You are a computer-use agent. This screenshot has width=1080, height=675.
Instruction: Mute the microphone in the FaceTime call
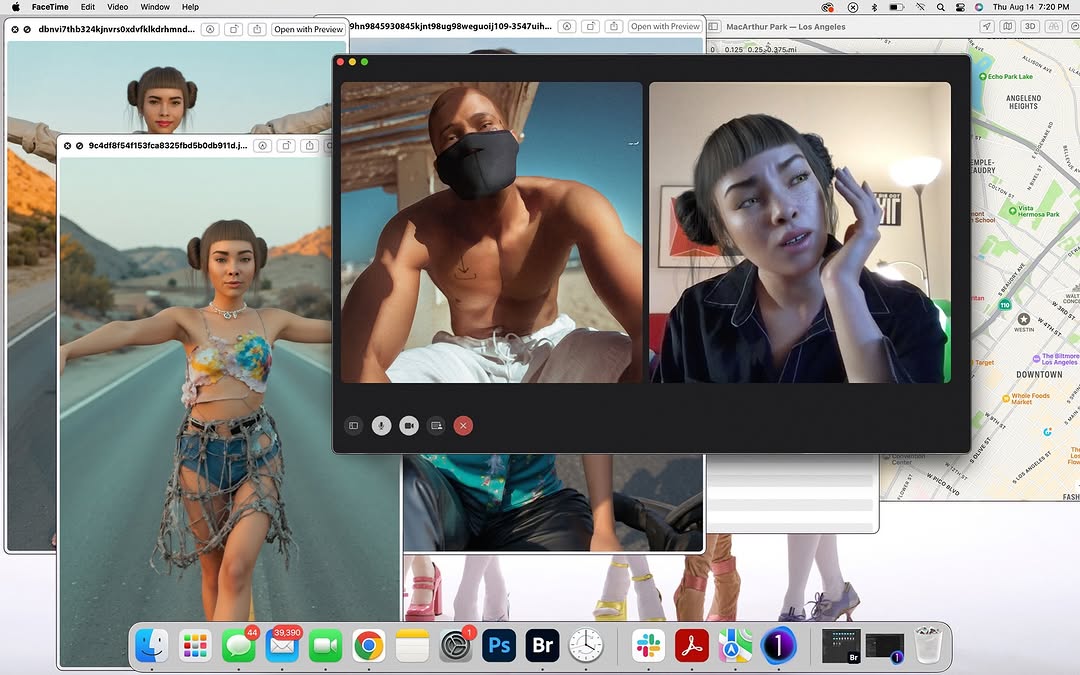tap(381, 425)
